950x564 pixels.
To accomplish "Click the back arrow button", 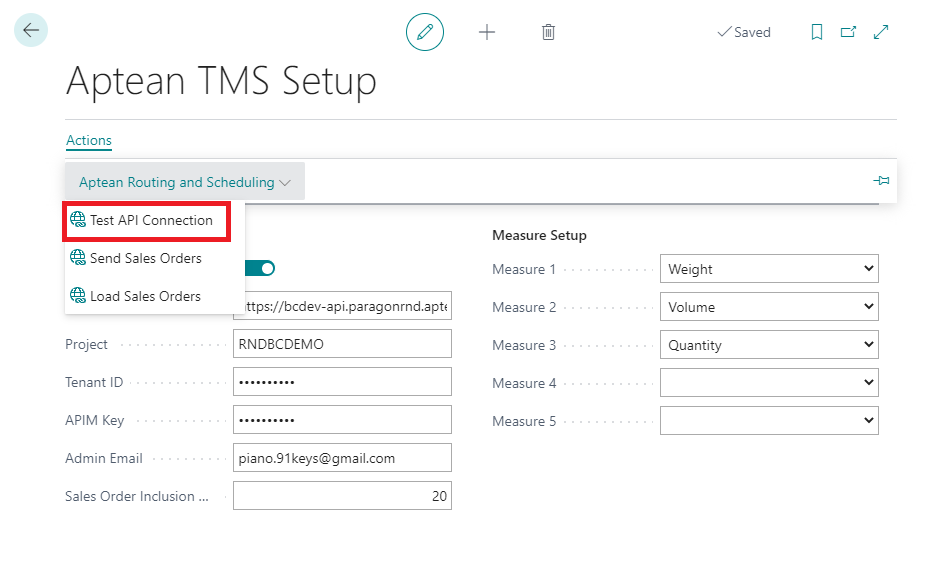I will 31,31.
